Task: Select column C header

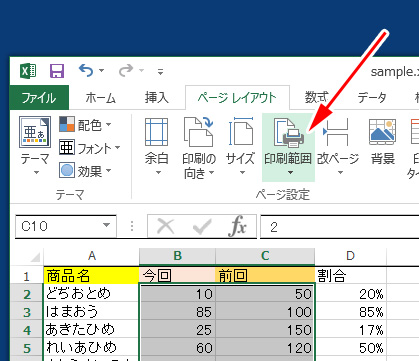Action: (x=265, y=256)
